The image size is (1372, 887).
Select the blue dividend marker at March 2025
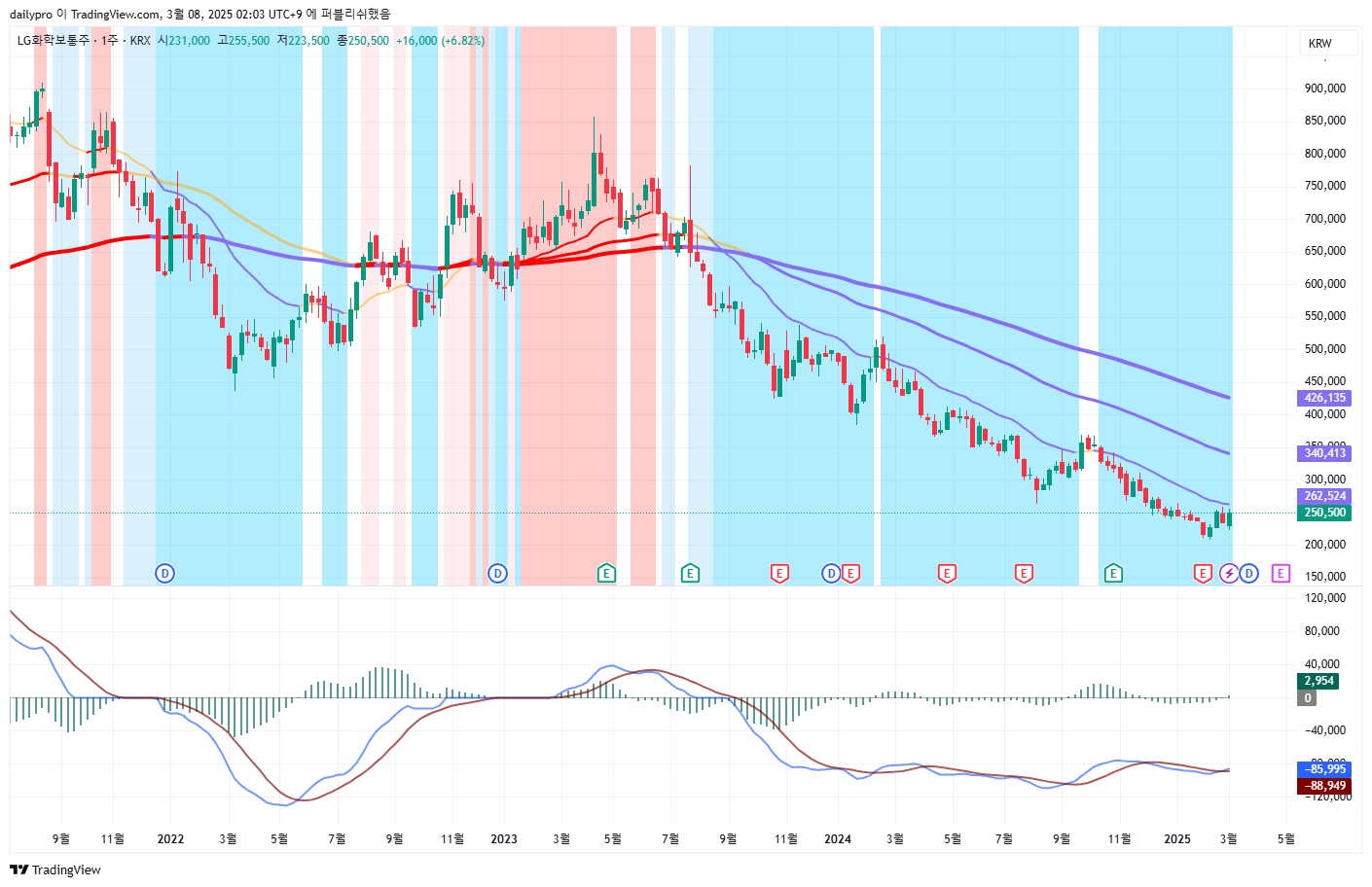[x=1248, y=574]
